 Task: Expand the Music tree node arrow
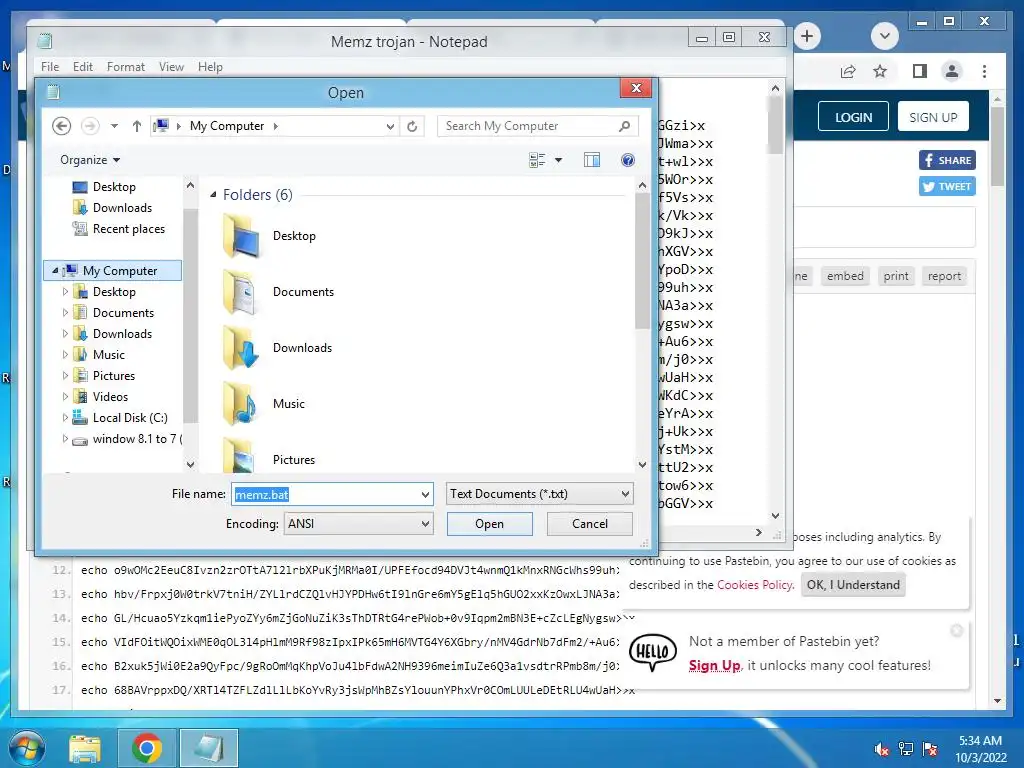(65, 355)
